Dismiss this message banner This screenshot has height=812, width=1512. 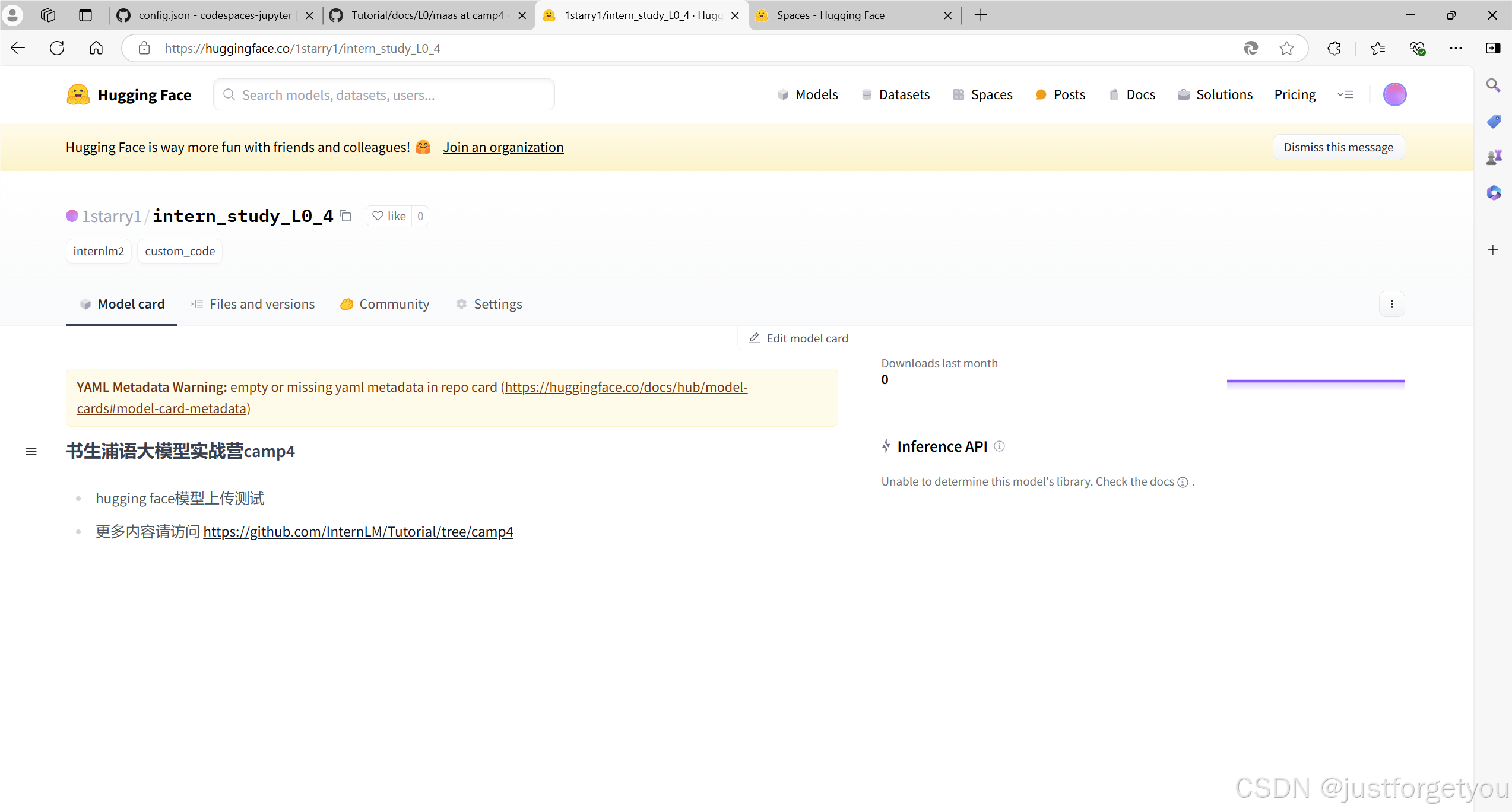tap(1338, 147)
